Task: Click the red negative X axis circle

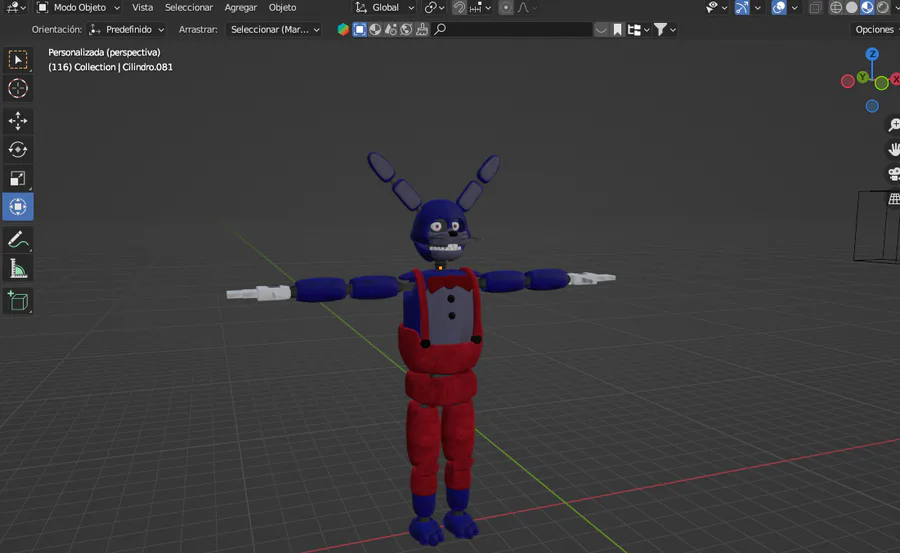Action: click(x=847, y=82)
